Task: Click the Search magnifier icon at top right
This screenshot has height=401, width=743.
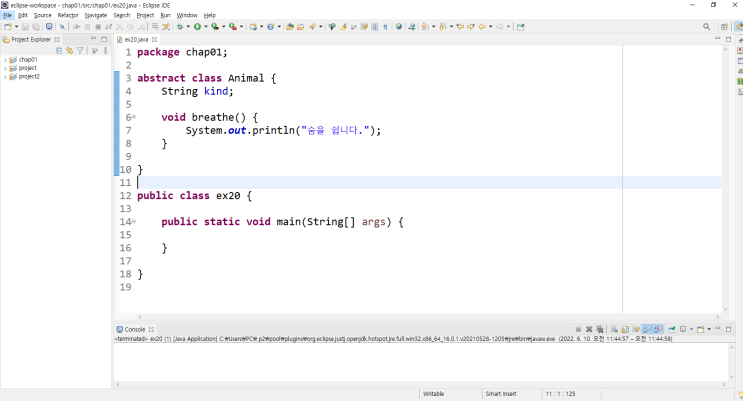Action: [x=707, y=27]
